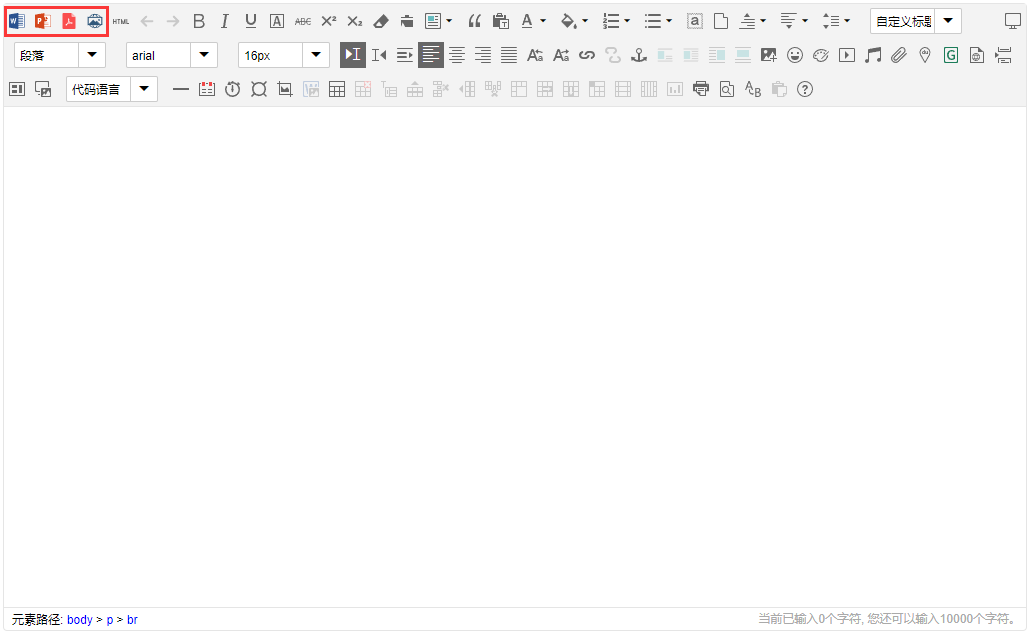Open the arial font family dropdown
Image resolution: width=1030 pixels, height=634 pixels.
(x=170, y=55)
